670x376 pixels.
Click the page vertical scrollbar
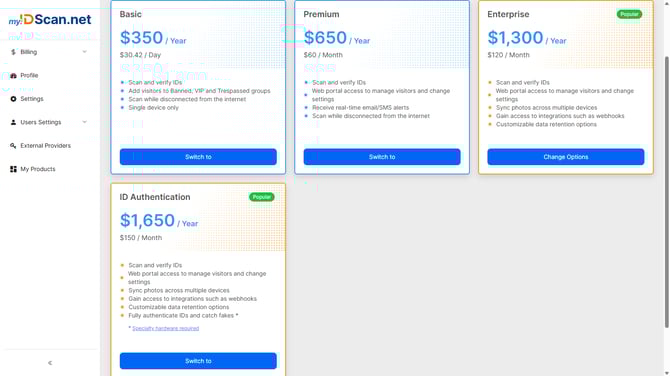tap(666, 192)
